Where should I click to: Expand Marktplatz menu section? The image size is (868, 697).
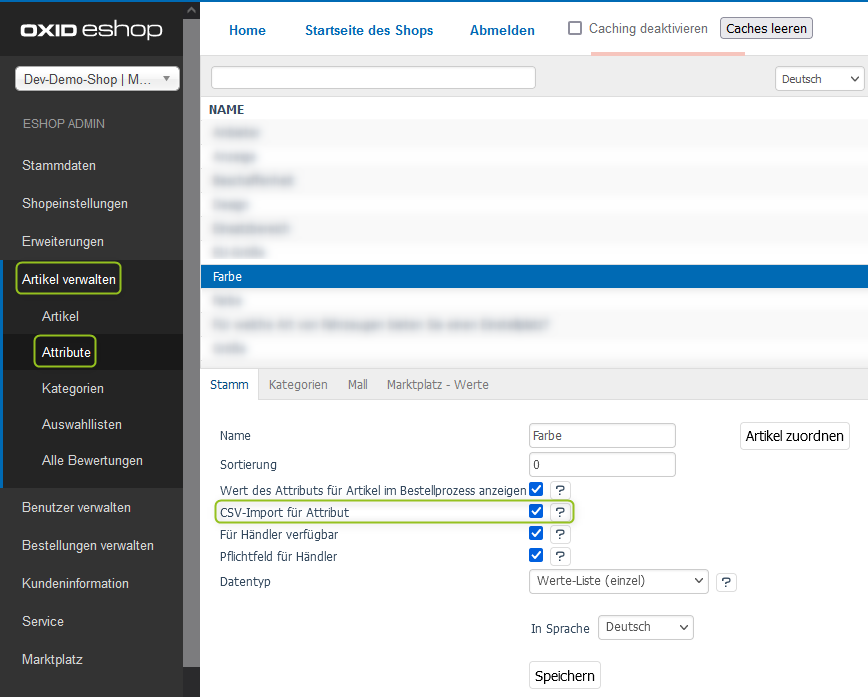point(52,659)
